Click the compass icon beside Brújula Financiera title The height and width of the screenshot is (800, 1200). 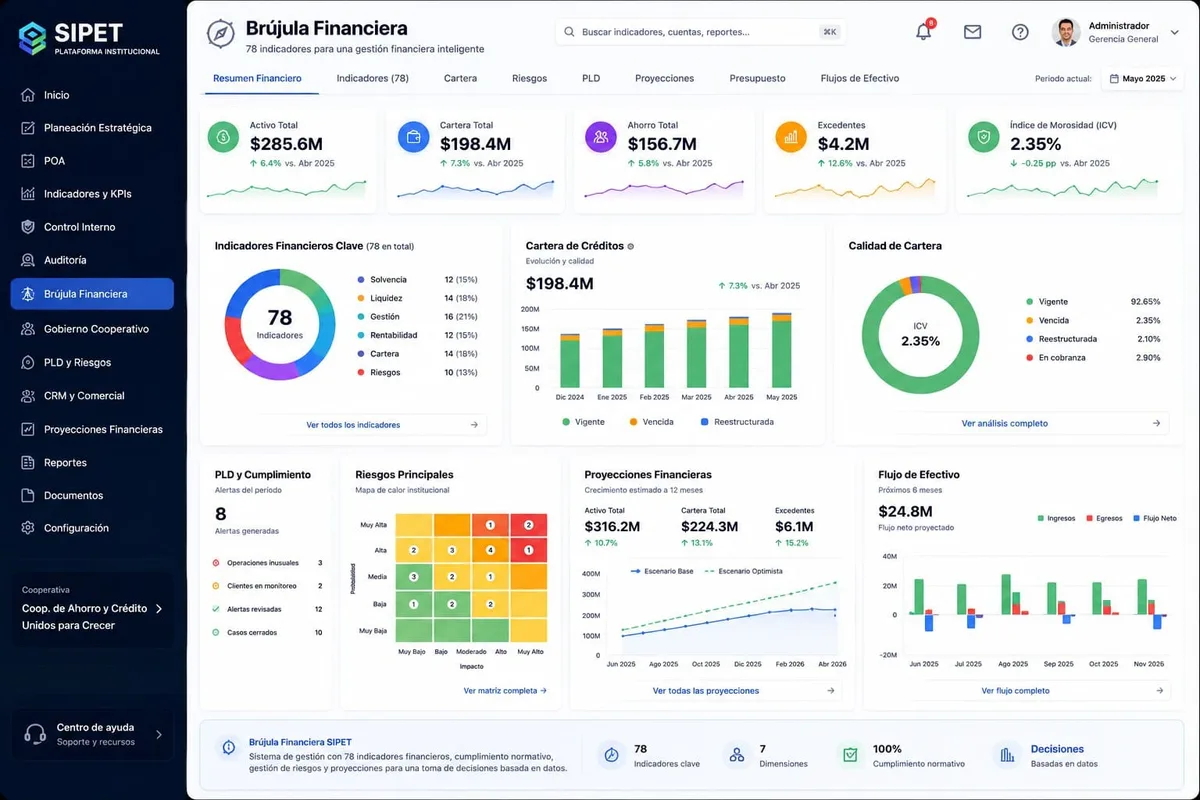coord(220,33)
